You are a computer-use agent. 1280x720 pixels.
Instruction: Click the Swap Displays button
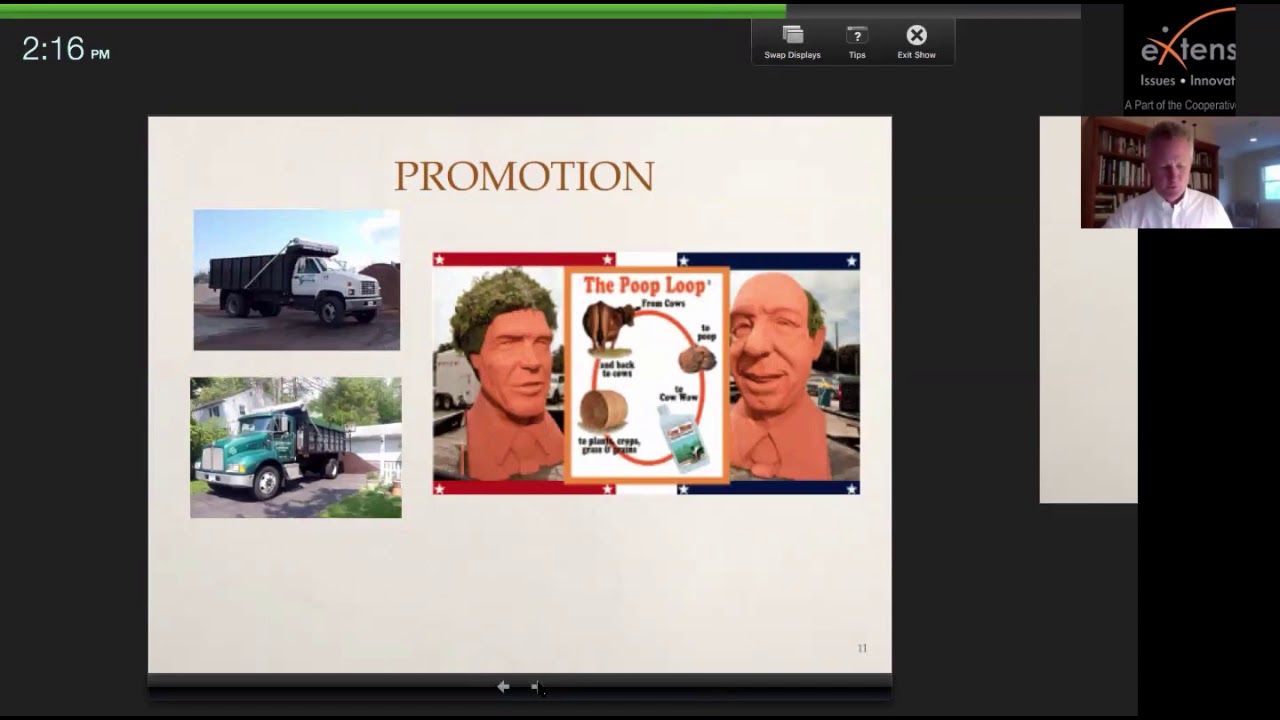792,43
